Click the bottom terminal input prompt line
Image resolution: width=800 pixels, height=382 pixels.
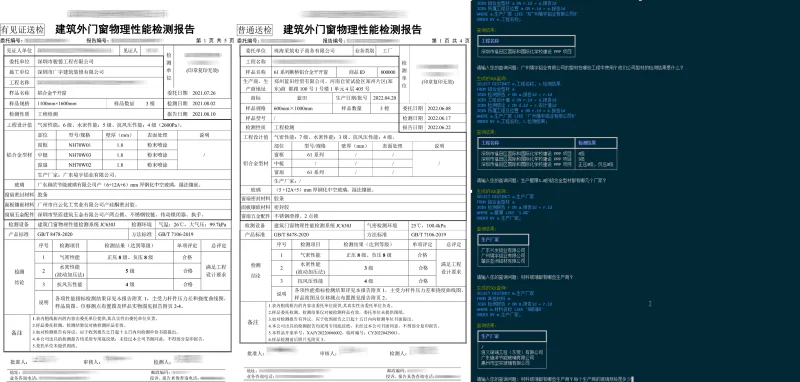(x=555, y=379)
